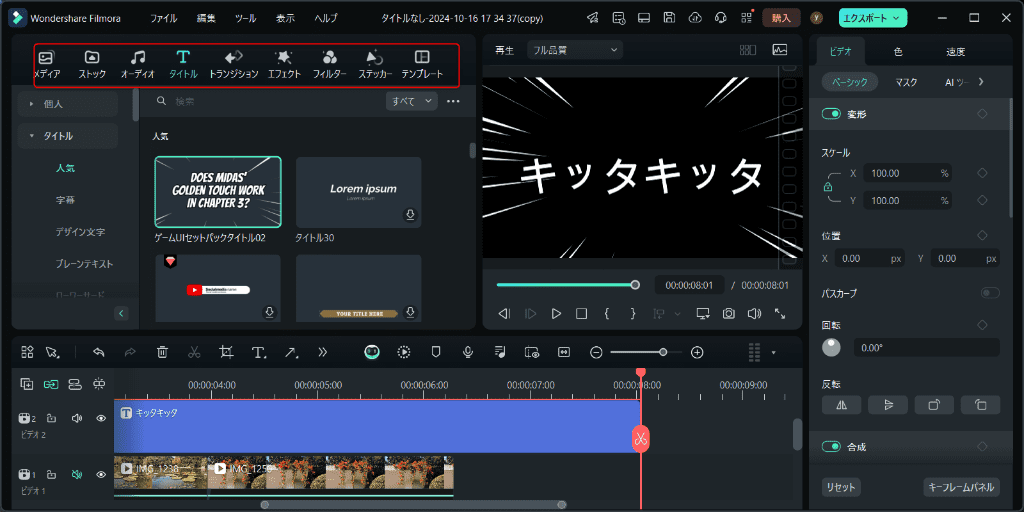Click the right arrow for more property tabs
The image size is (1024, 512).
coord(980,82)
